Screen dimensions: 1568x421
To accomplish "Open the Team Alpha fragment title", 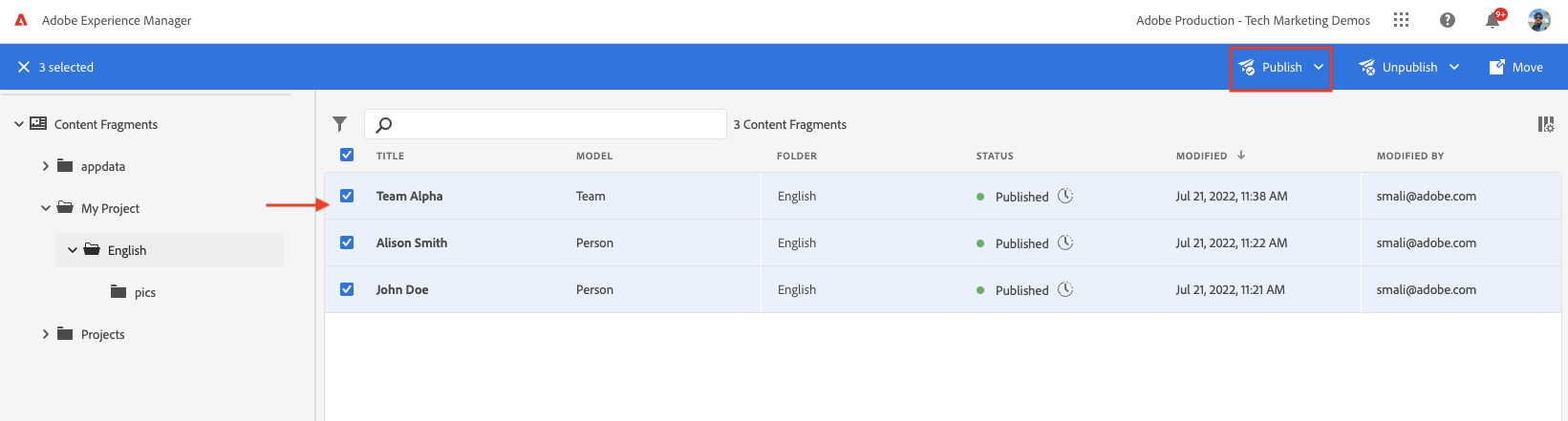I will pyautogui.click(x=409, y=196).
